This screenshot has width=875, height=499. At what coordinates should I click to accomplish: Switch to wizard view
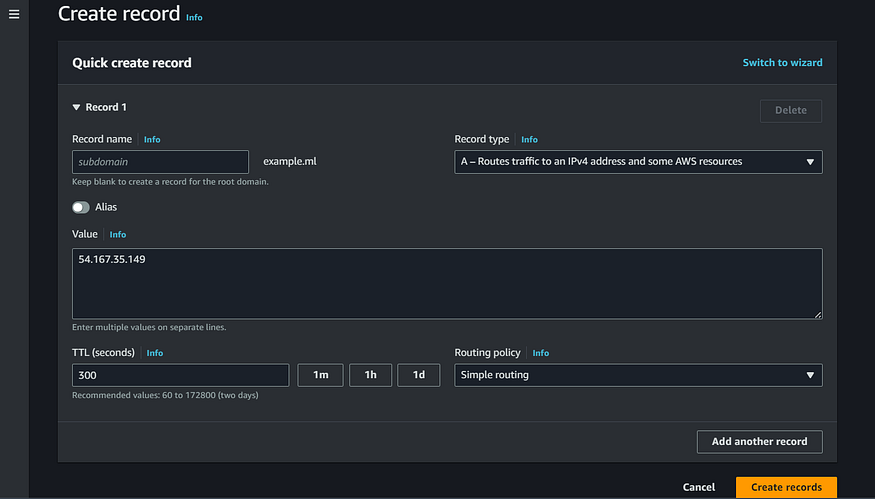click(x=782, y=63)
